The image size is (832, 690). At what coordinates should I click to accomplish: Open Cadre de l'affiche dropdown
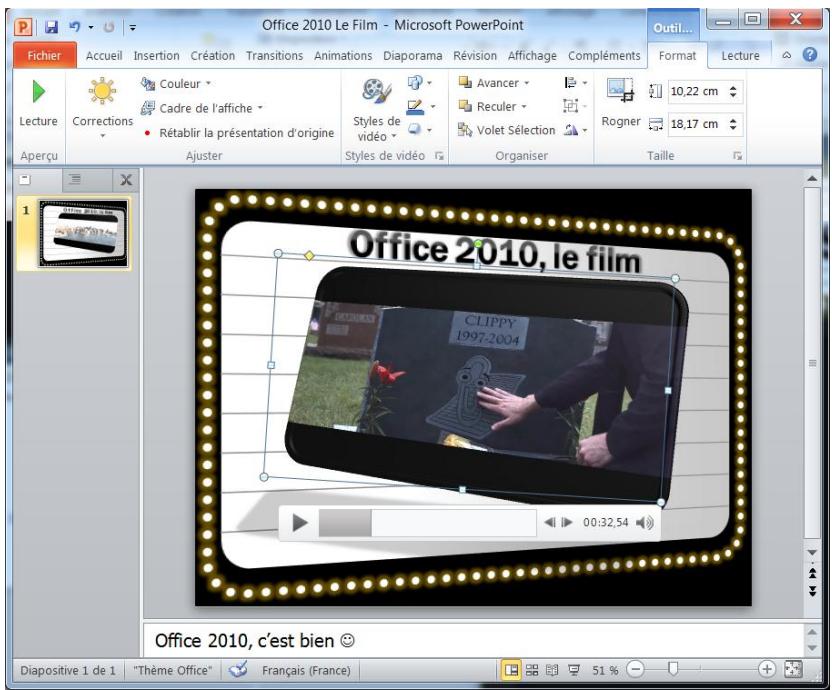tap(202, 108)
